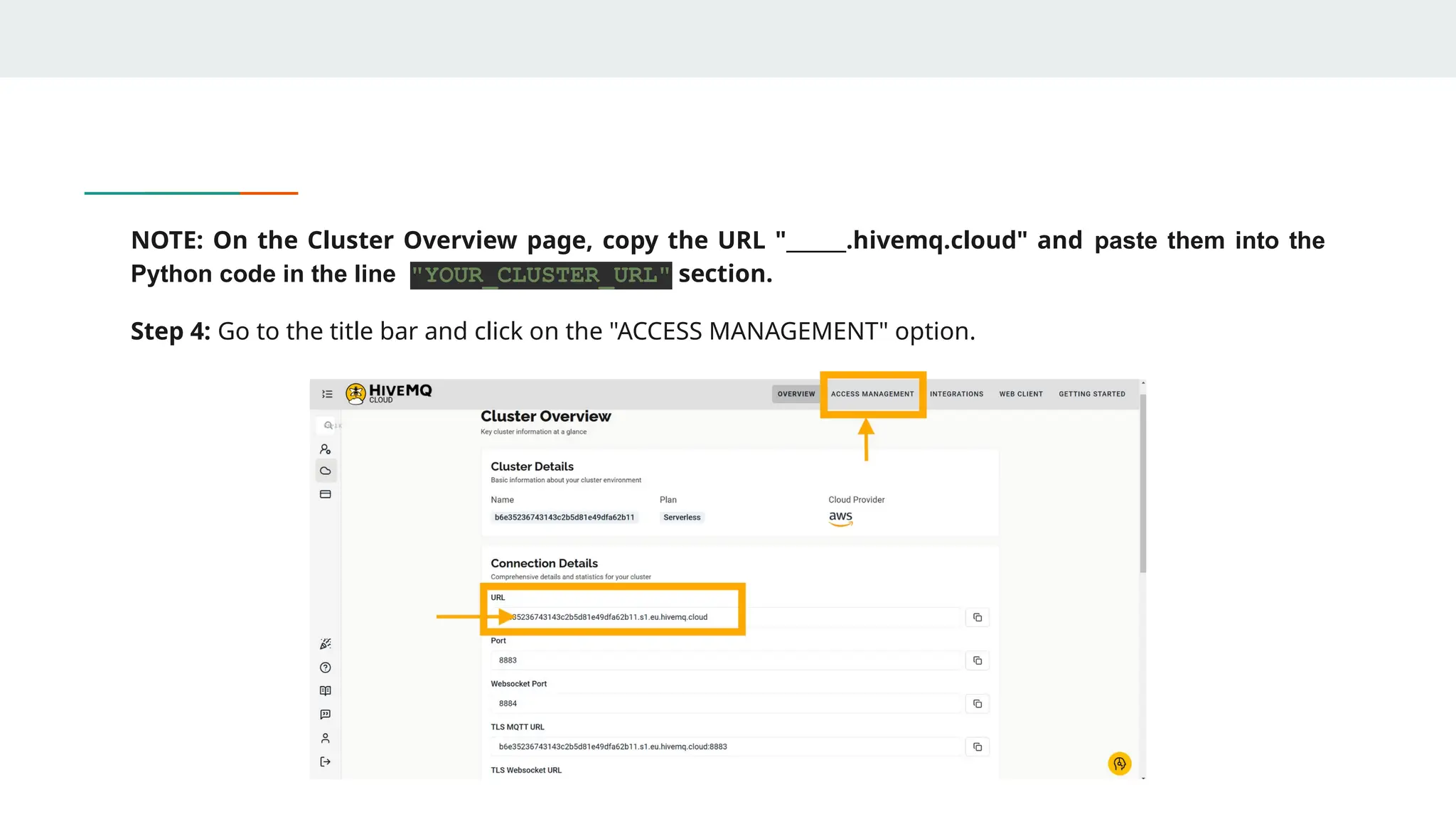Click the cluster name b6e35236743143c2b5d81e49dfa62b11
1456x819 pixels.
(x=564, y=518)
